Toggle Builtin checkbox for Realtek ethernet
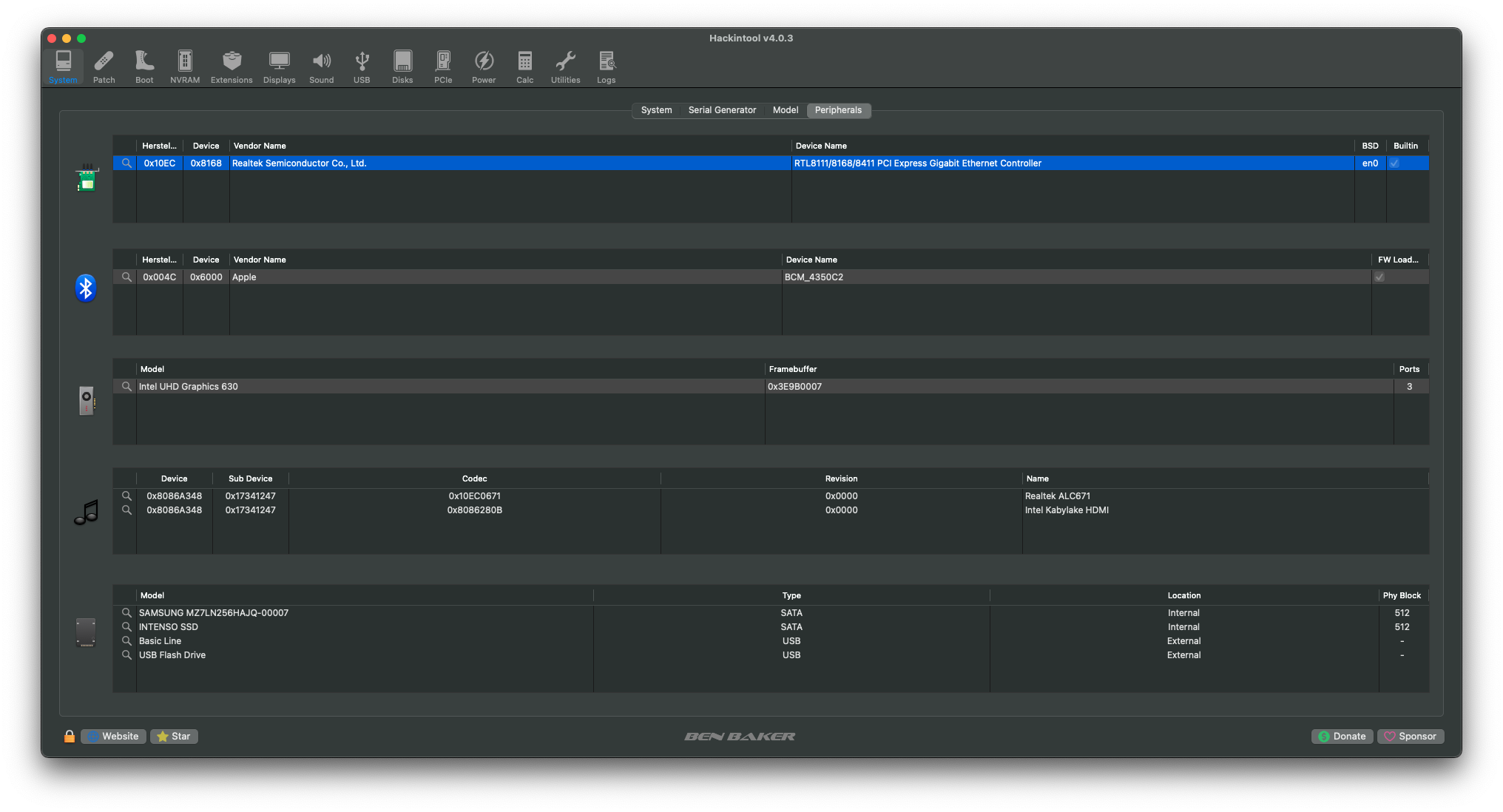Screen dimensions: 1503x812 [x=1394, y=163]
